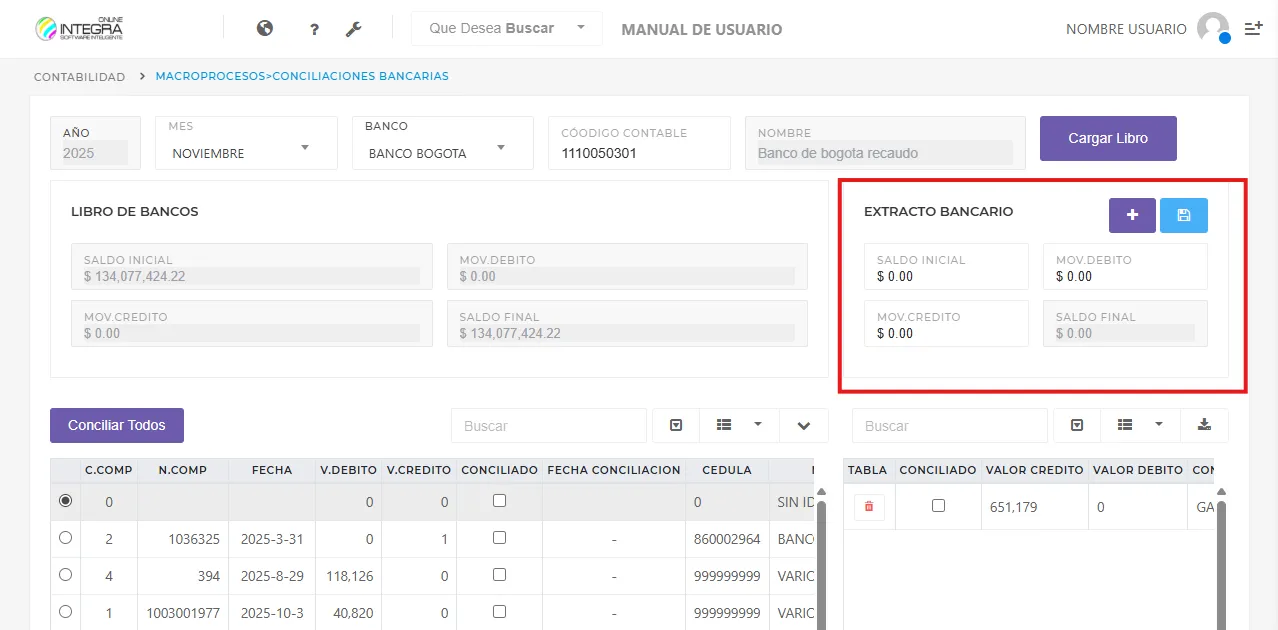Add a new Extracto Bancario entry with plus icon
Viewport: 1278px width, 630px height.
coord(1131,214)
